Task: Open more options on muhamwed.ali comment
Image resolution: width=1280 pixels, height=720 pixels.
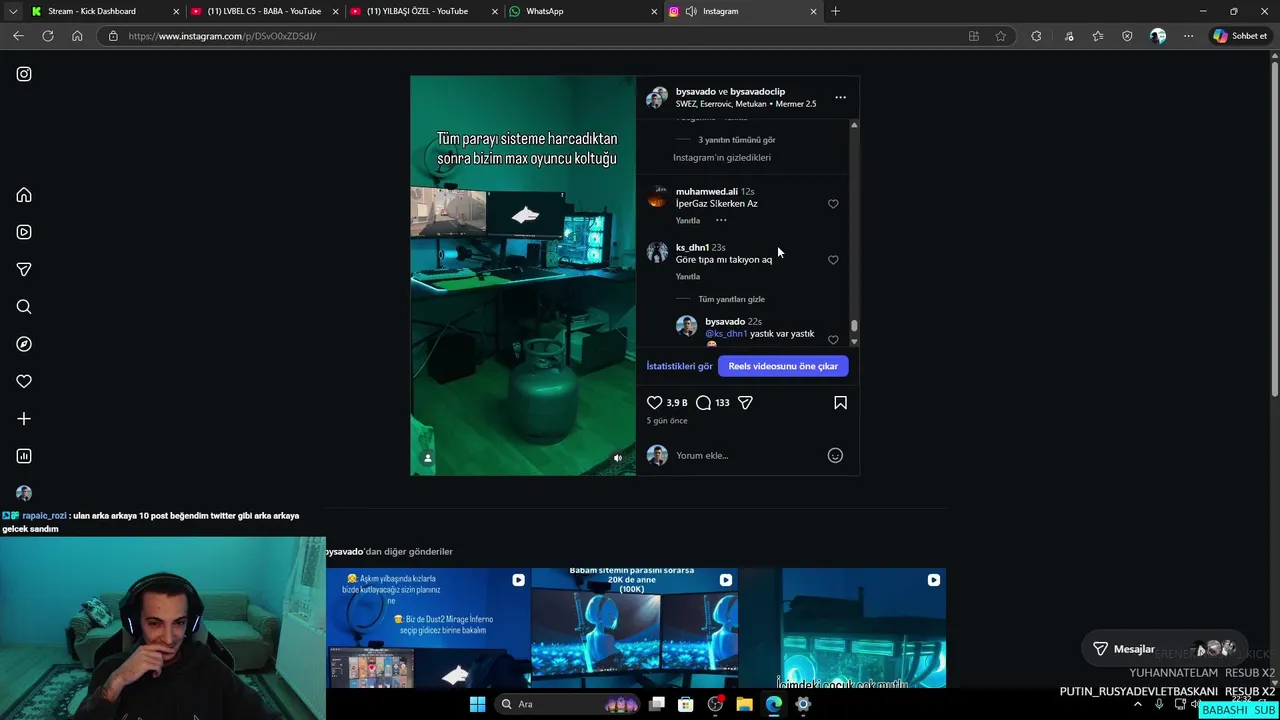Action: tap(721, 220)
